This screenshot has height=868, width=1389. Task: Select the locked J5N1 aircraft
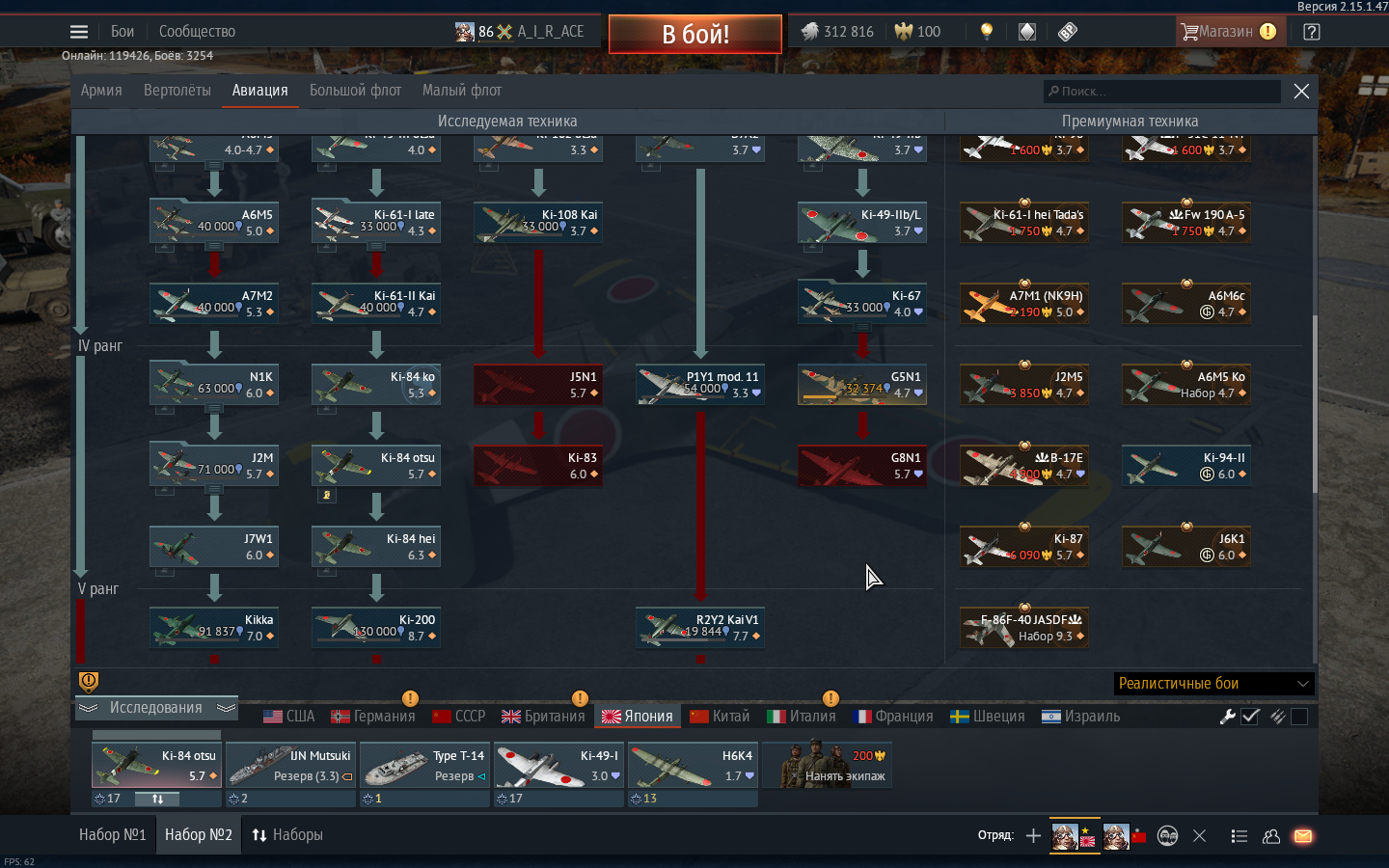[538, 384]
